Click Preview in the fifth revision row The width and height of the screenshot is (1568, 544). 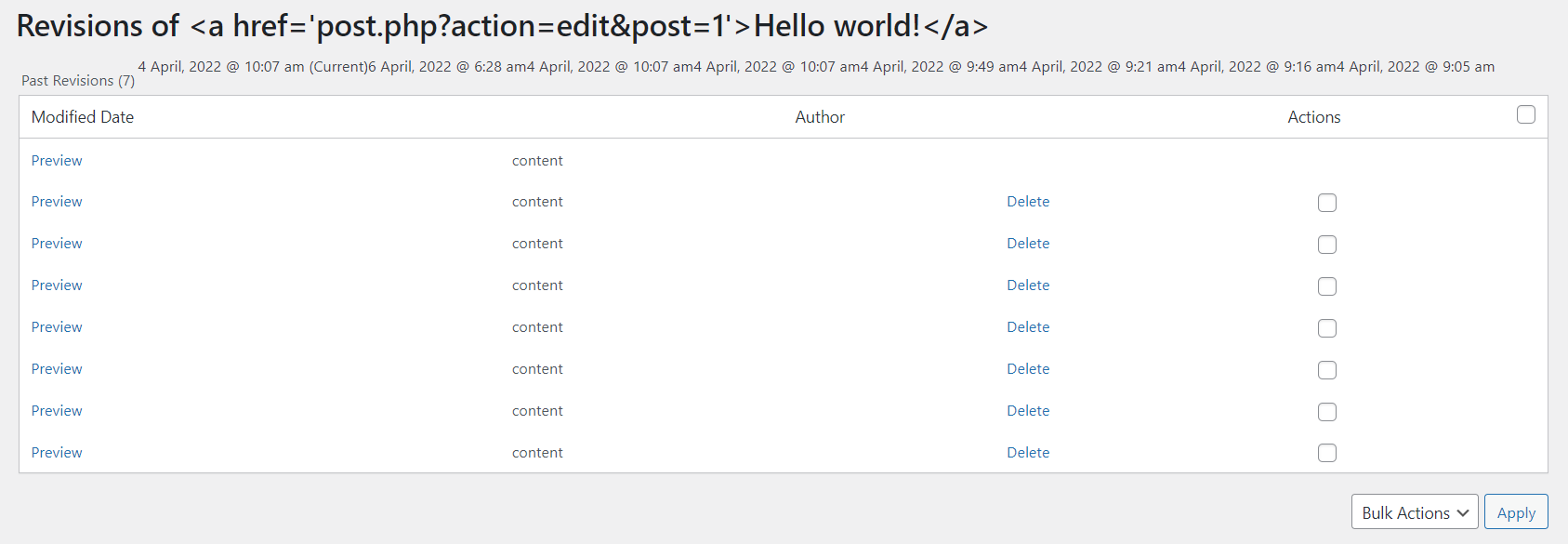click(x=57, y=327)
